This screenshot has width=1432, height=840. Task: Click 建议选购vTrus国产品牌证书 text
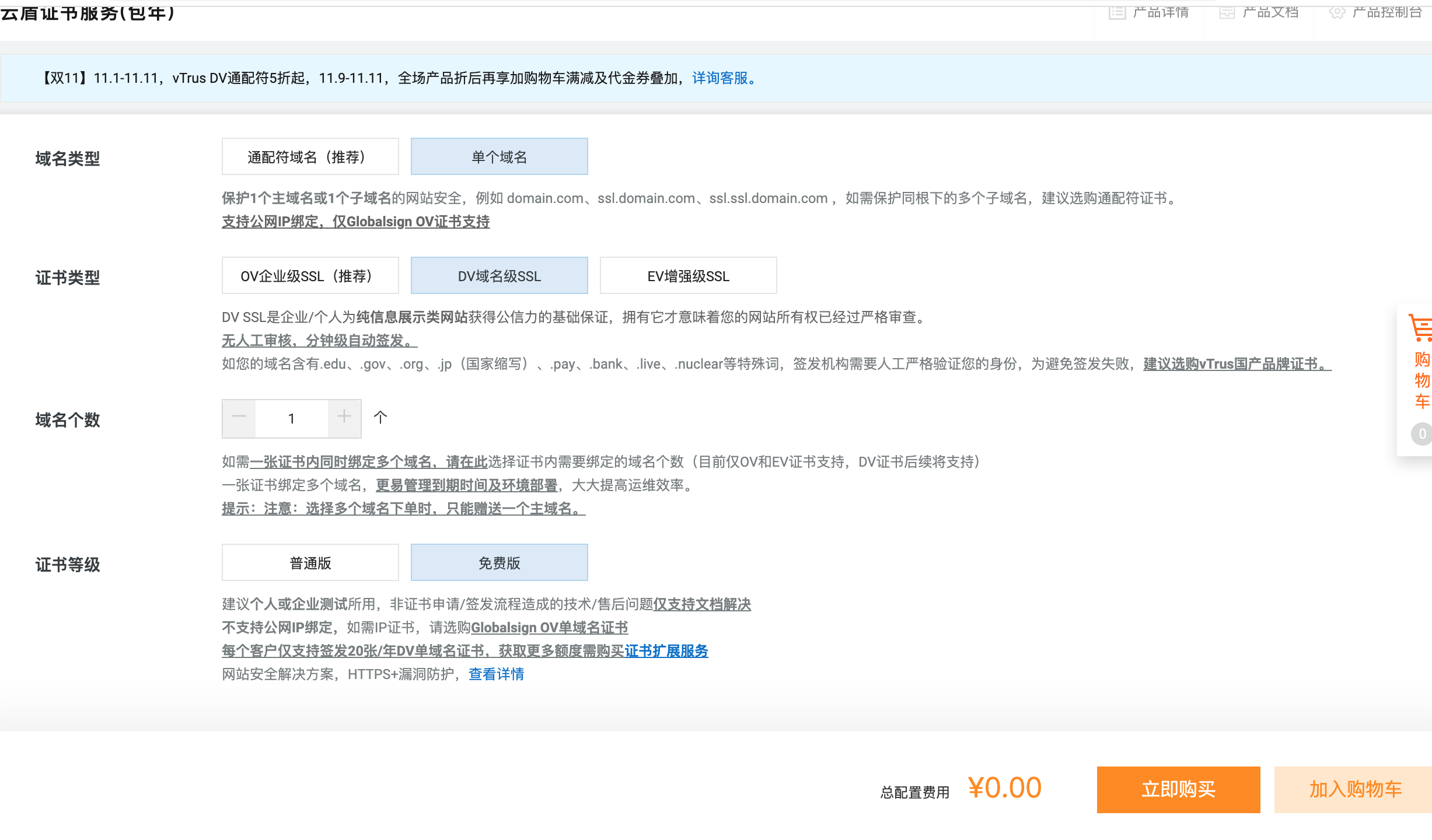[1238, 364]
